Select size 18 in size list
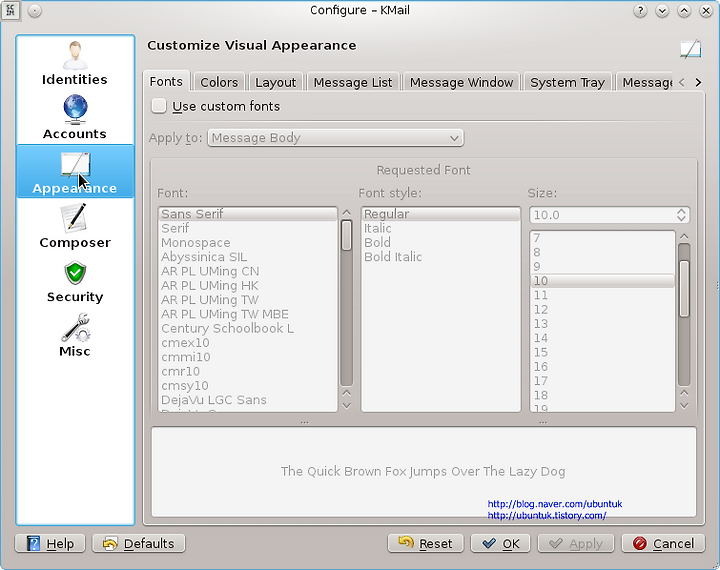720x570 pixels. pyautogui.click(x=602, y=395)
